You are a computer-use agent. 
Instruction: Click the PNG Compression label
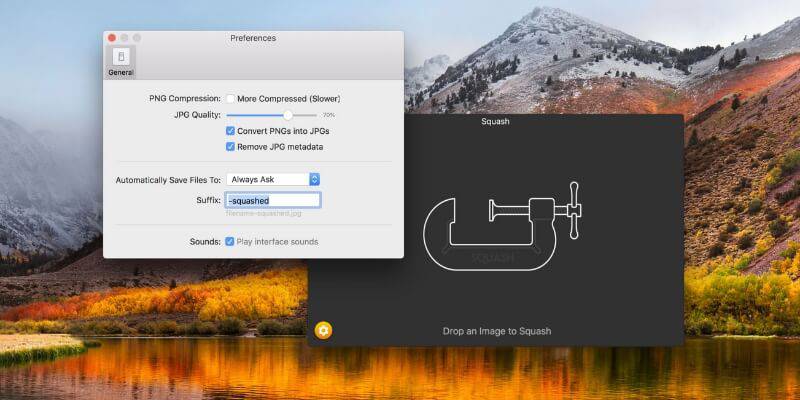[183, 99]
